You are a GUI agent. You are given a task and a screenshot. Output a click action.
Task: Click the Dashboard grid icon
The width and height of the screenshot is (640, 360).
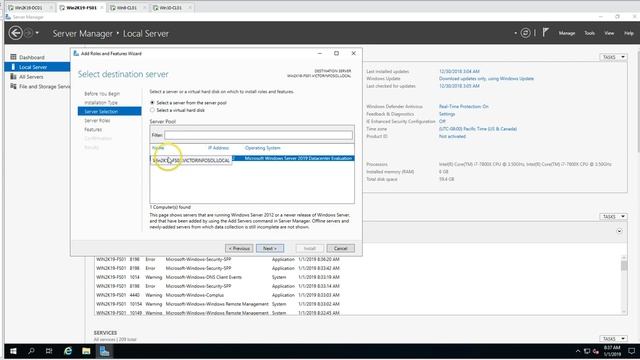(13, 57)
